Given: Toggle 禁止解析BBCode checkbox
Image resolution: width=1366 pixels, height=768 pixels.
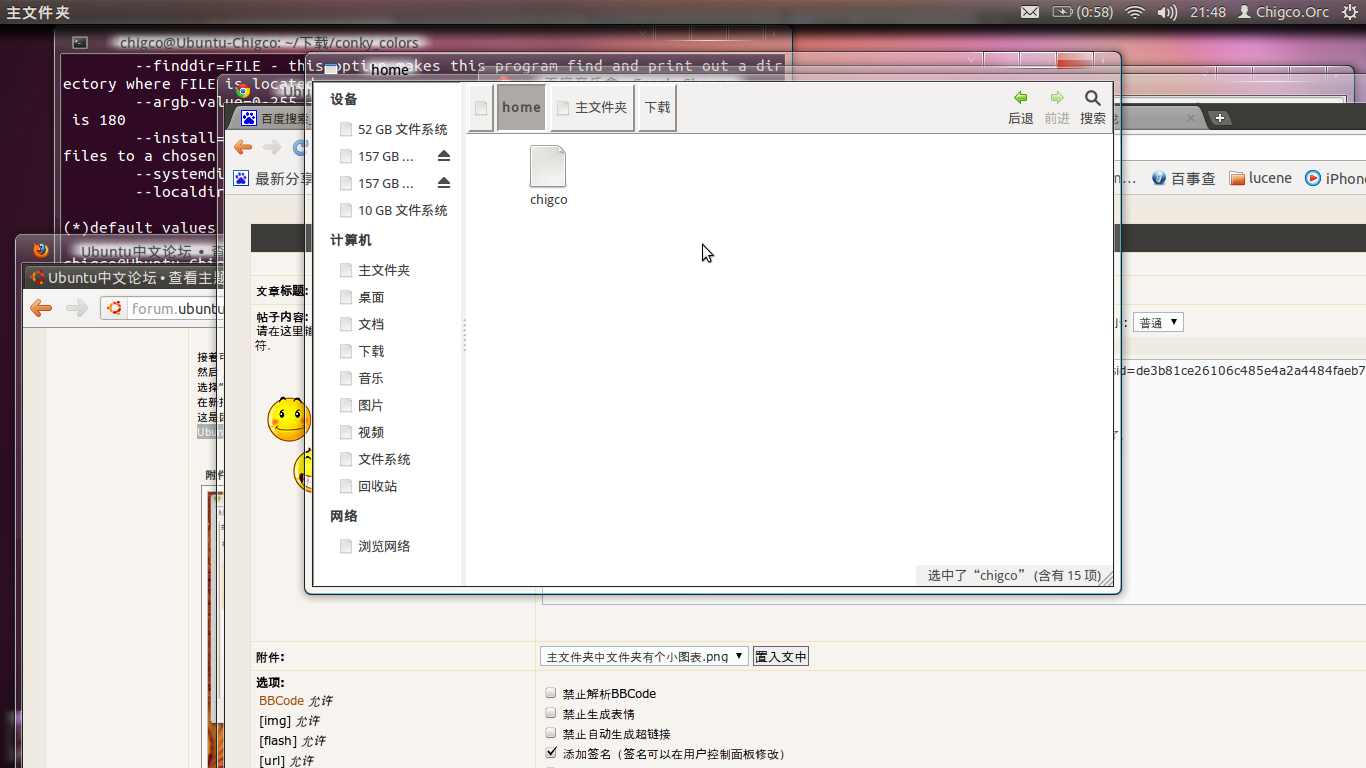Looking at the screenshot, I should (551, 693).
